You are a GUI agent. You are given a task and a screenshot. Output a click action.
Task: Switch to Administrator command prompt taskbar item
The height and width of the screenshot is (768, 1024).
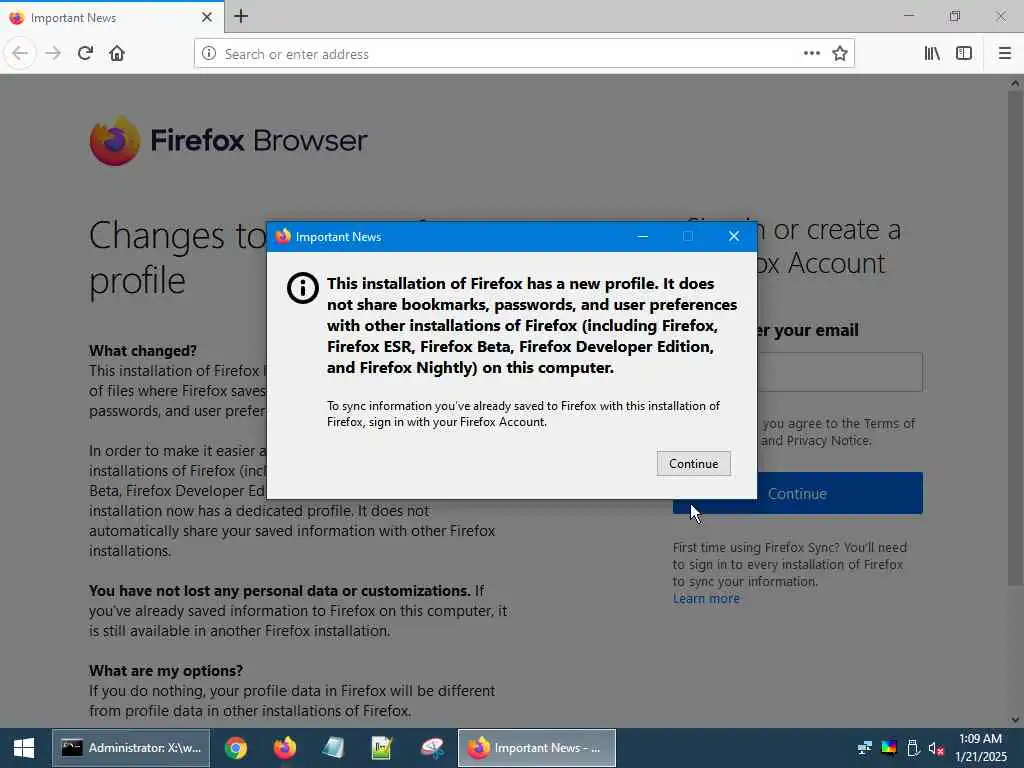[131, 748]
